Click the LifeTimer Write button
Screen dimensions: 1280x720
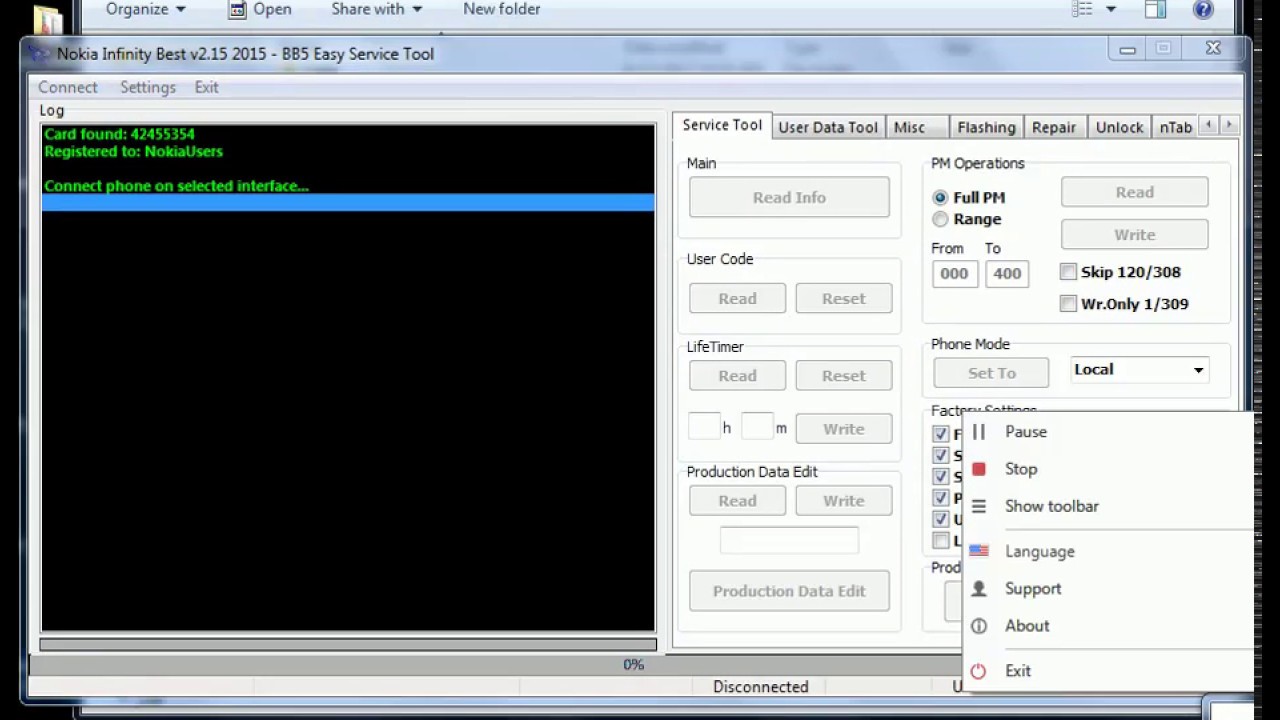pos(844,428)
